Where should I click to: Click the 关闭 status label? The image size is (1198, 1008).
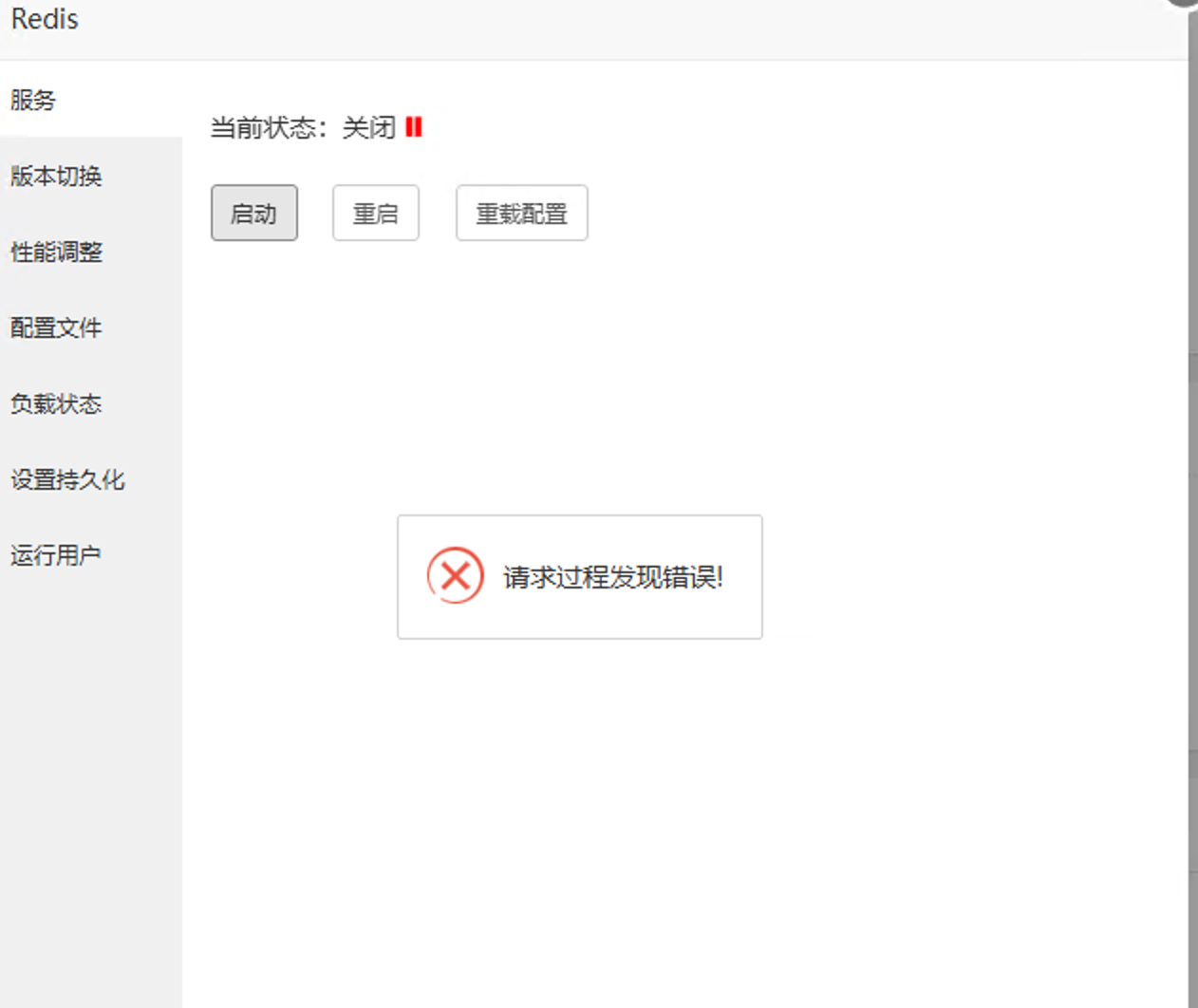click(370, 126)
